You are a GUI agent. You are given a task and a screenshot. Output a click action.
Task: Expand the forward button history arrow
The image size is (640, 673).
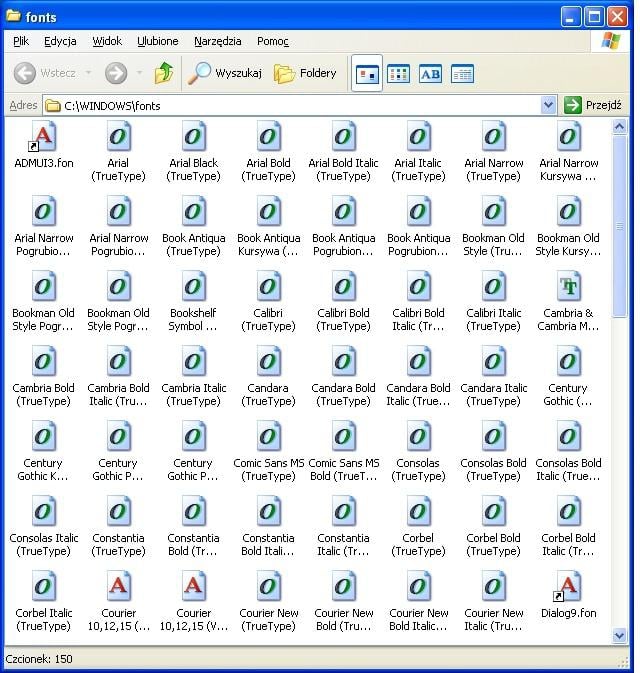coord(138,73)
